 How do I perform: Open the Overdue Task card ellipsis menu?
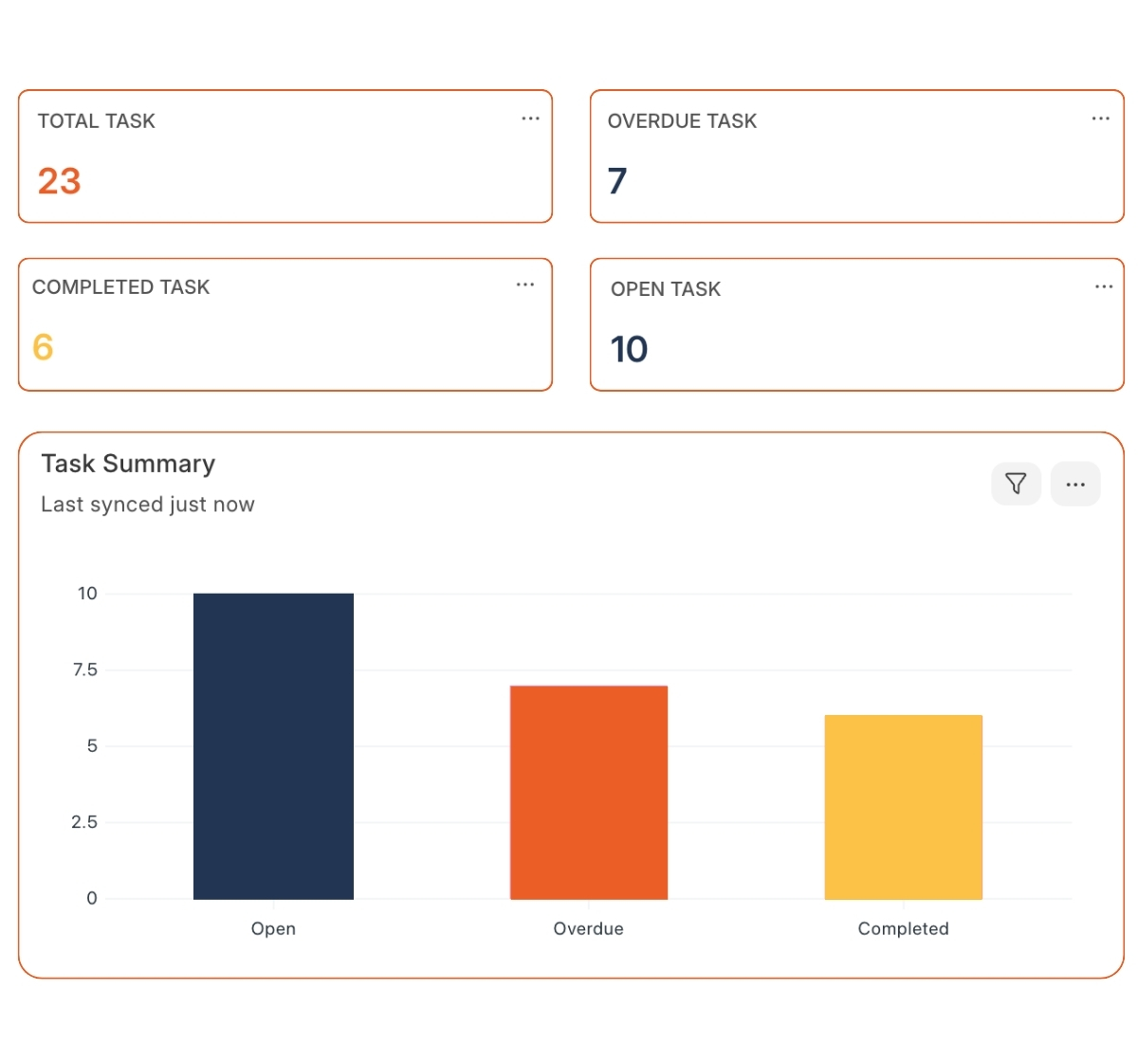point(1100,119)
